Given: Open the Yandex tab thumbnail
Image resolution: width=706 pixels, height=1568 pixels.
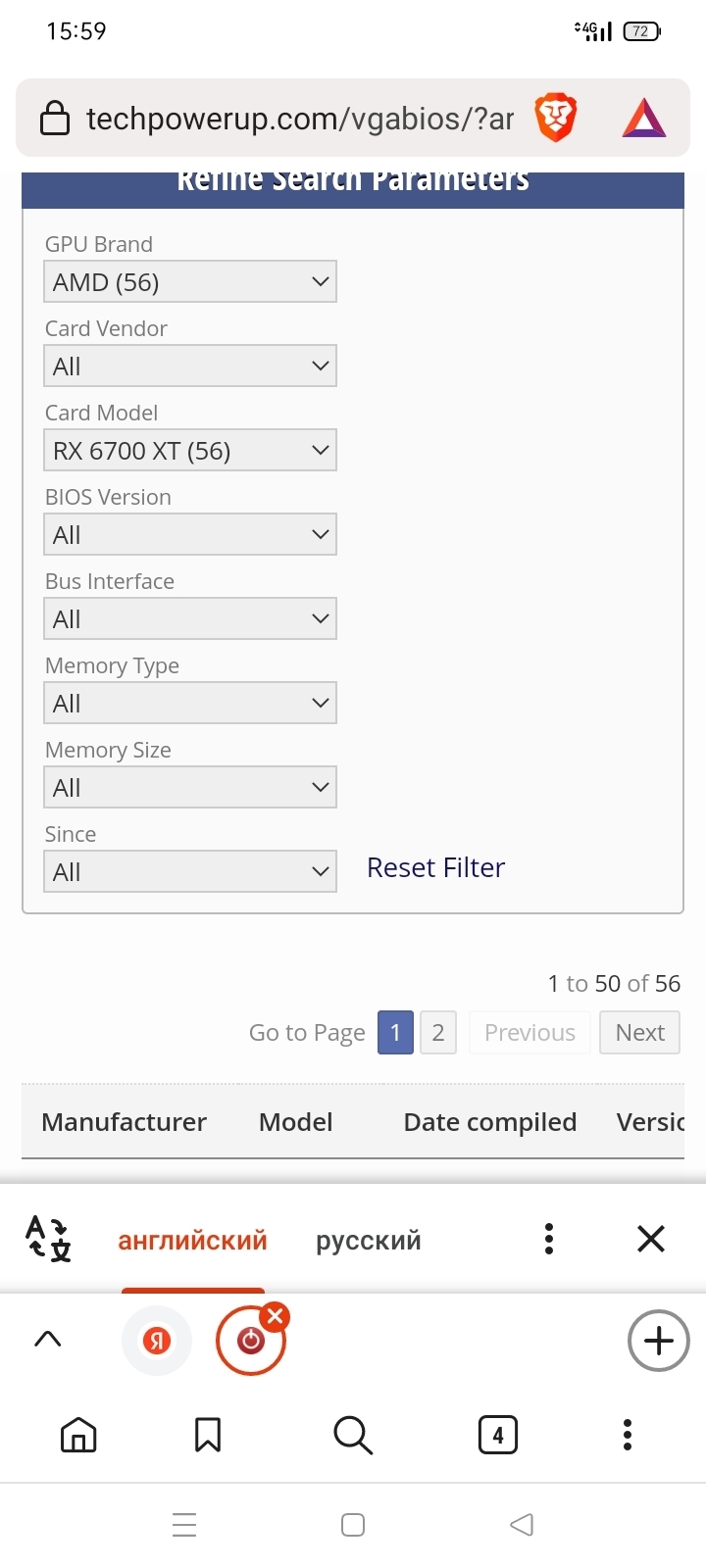Looking at the screenshot, I should coord(157,1340).
